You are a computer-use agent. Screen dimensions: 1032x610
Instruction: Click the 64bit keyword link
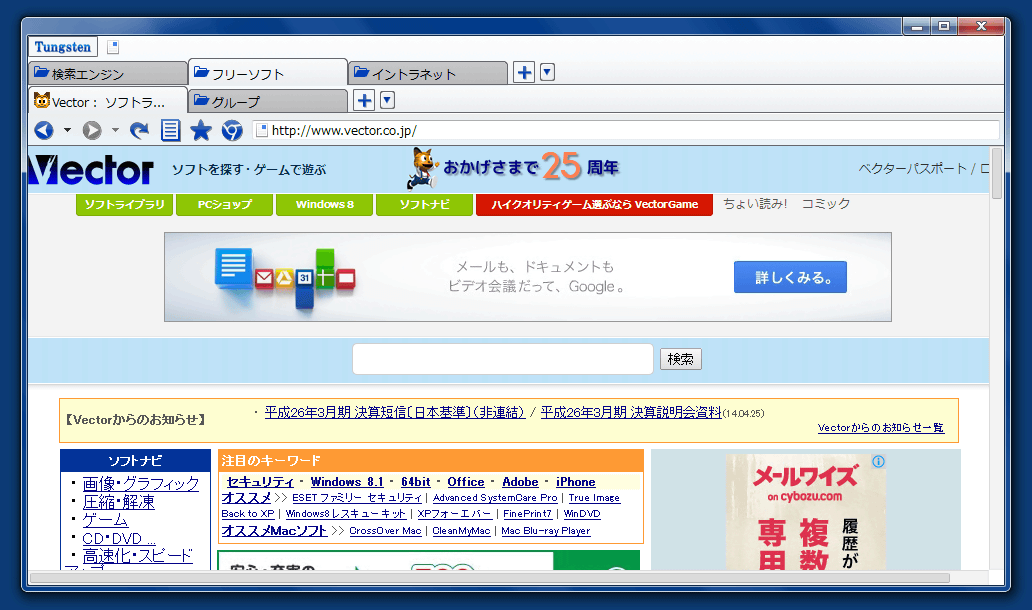[x=415, y=482]
